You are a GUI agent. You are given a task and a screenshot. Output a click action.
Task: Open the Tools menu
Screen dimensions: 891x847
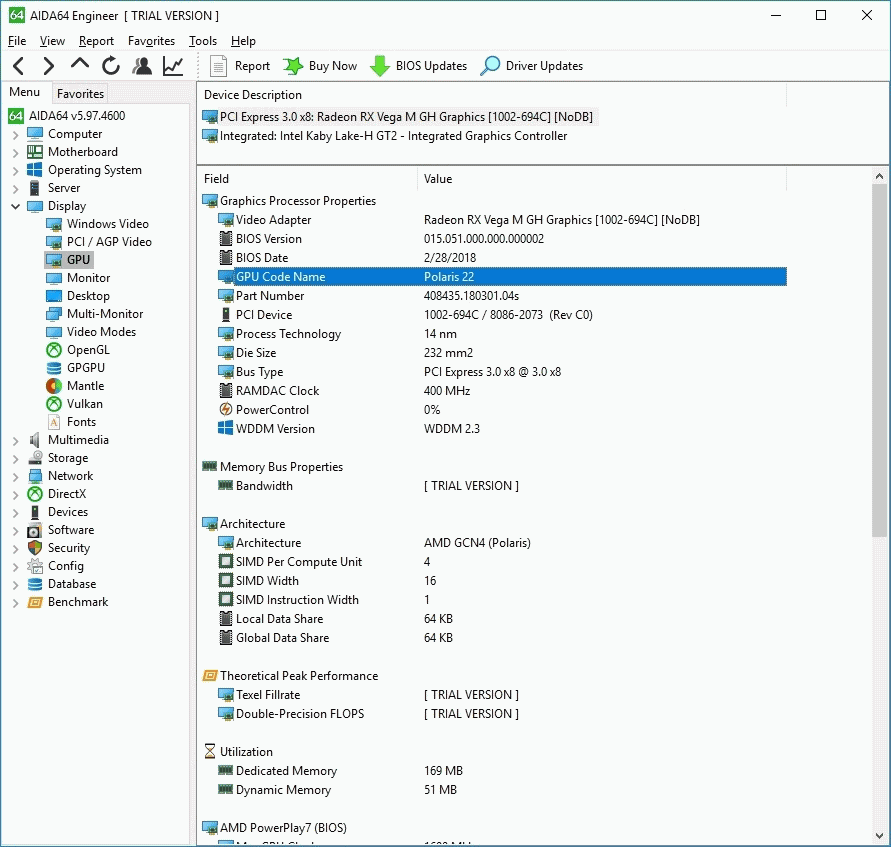coord(203,41)
